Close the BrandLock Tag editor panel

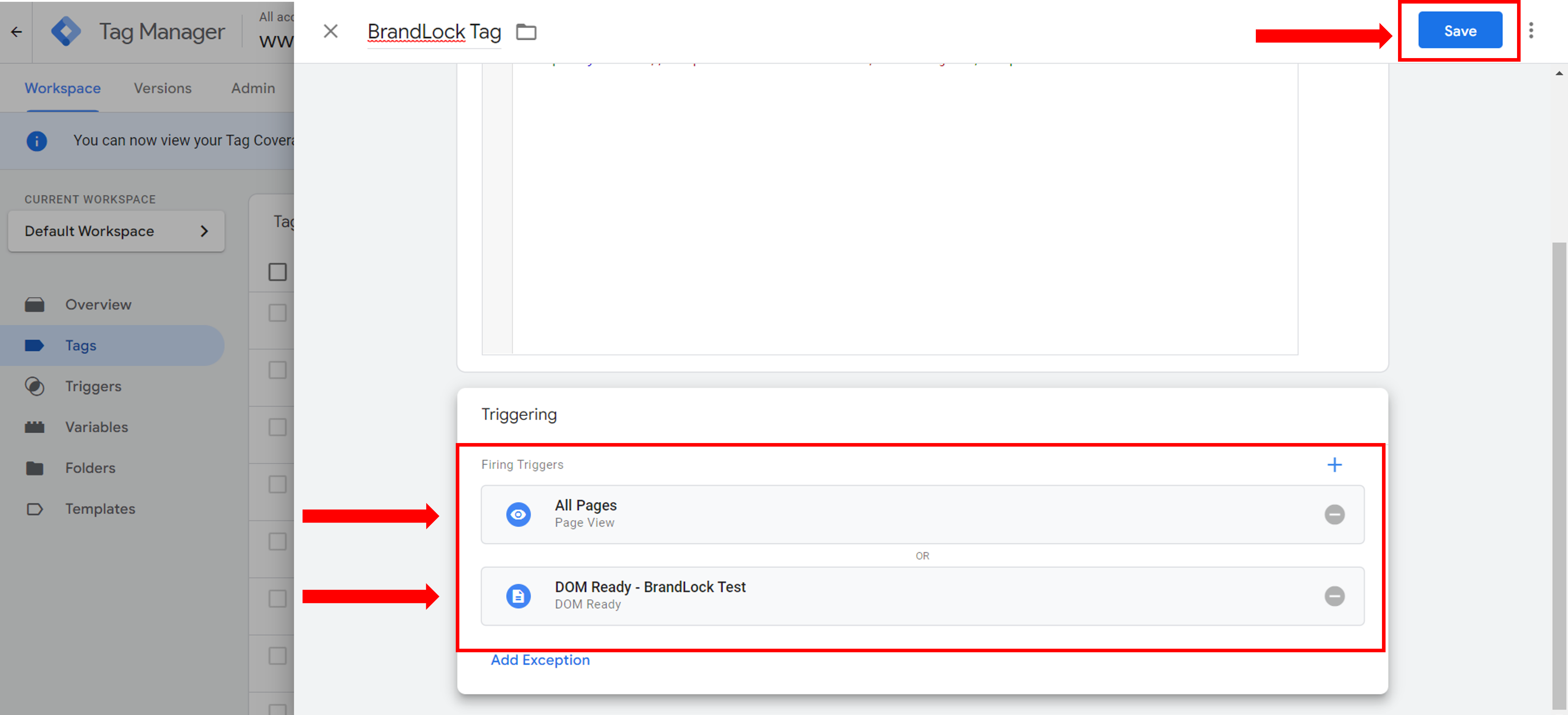[x=330, y=31]
